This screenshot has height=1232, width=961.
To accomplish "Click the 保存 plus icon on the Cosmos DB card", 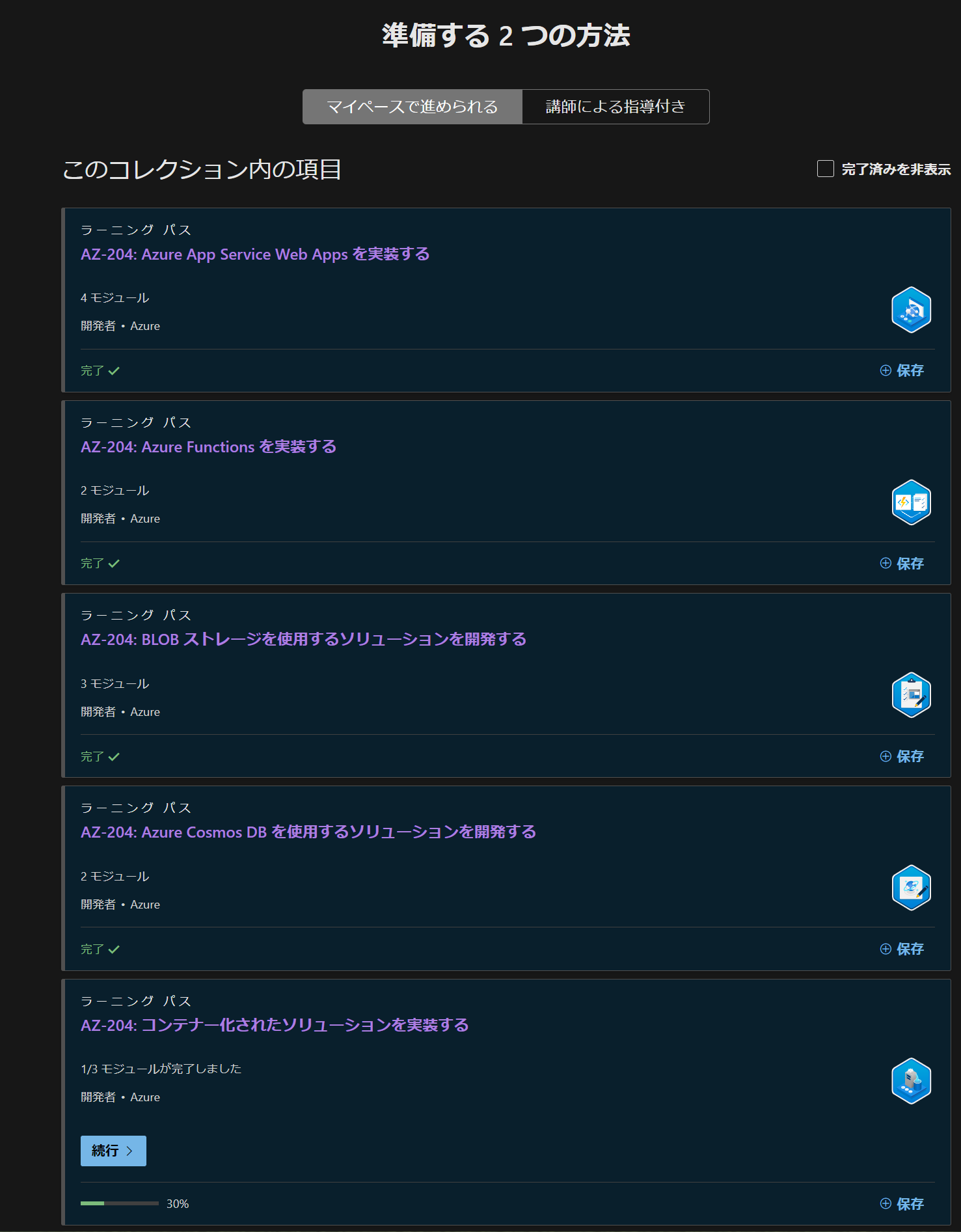I will click(886, 949).
